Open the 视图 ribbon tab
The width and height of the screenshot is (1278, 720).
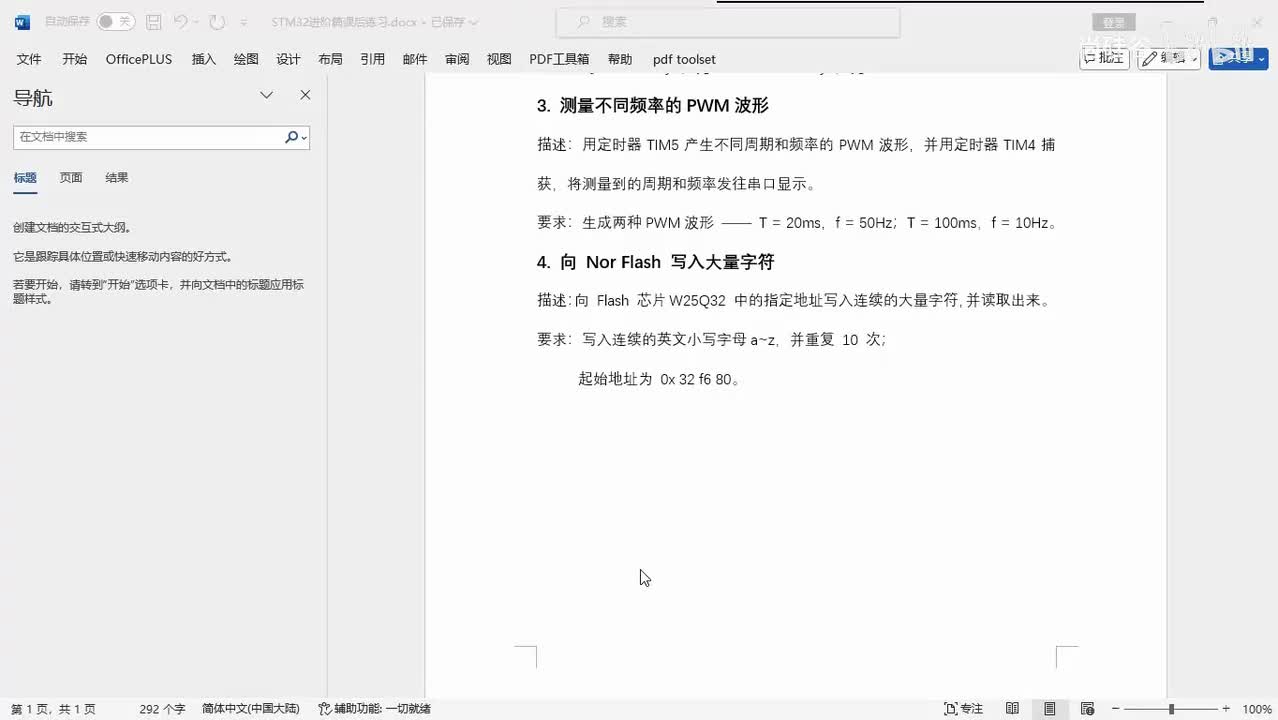[499, 59]
